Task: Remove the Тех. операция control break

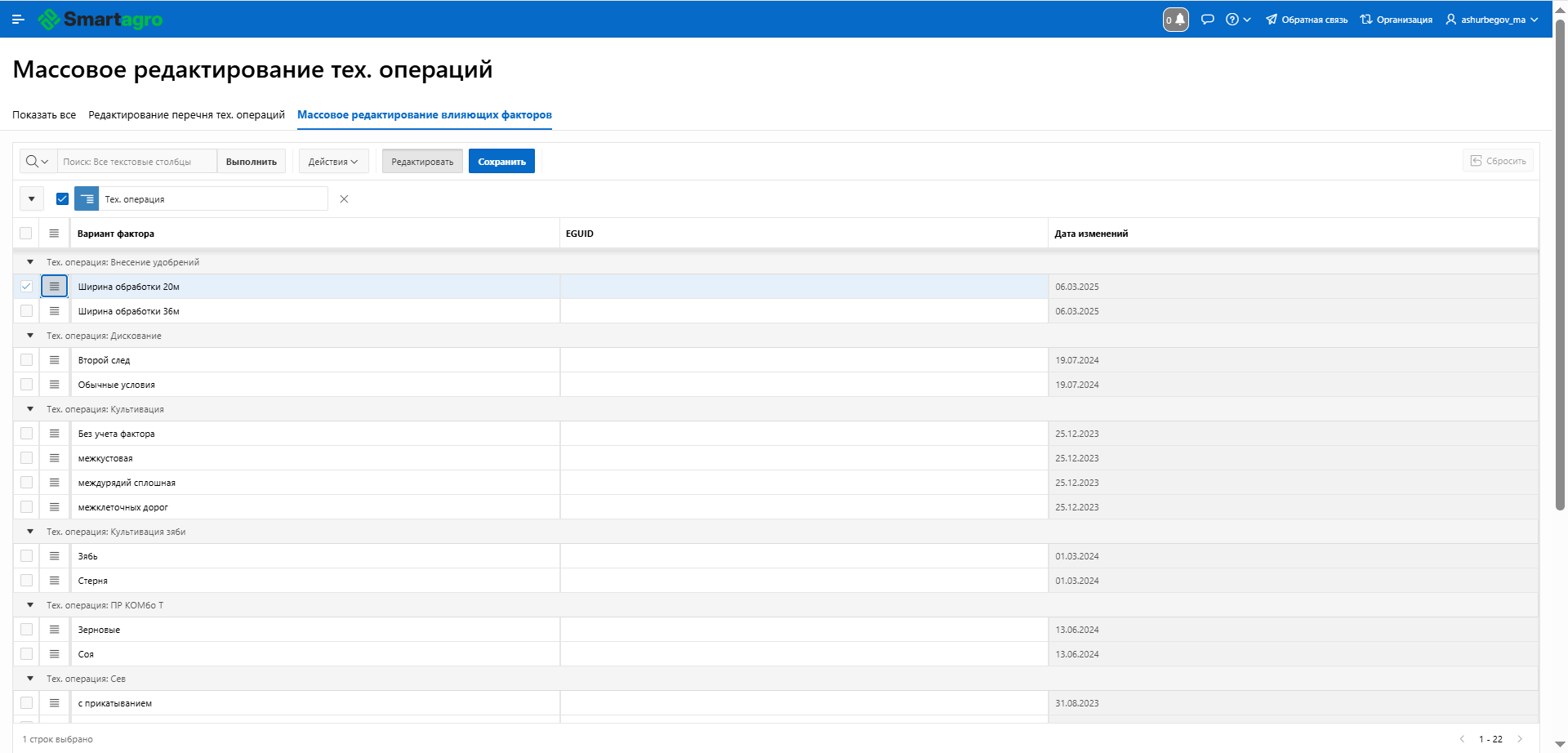Action: pyautogui.click(x=344, y=199)
